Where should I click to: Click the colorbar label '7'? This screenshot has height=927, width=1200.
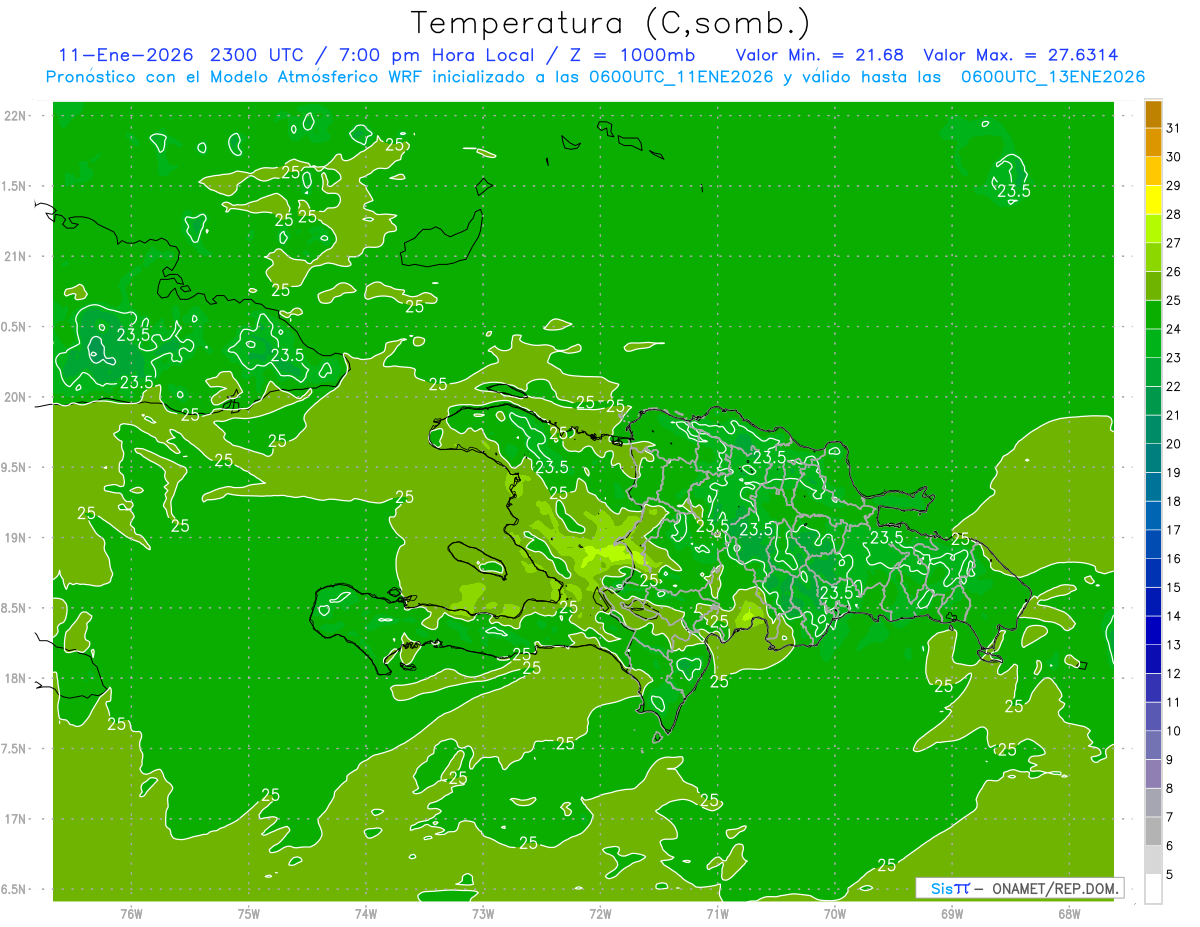(1171, 818)
